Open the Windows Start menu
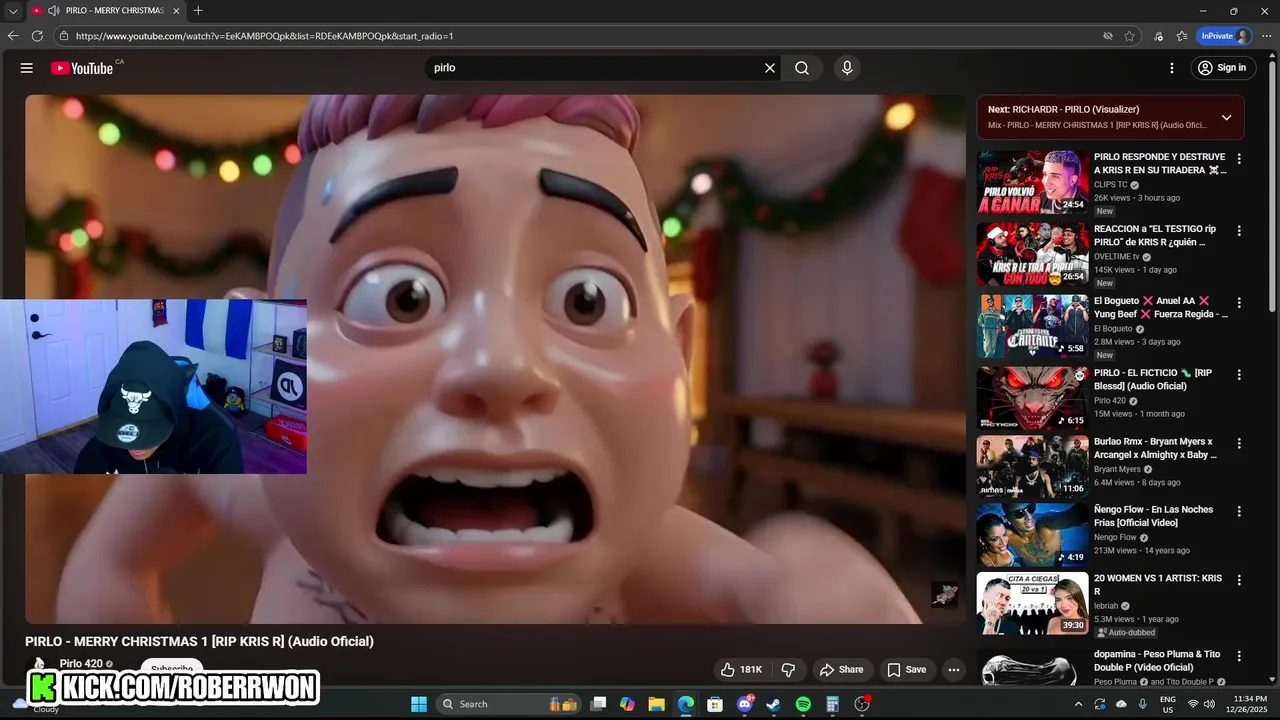The width and height of the screenshot is (1280, 720). point(418,704)
